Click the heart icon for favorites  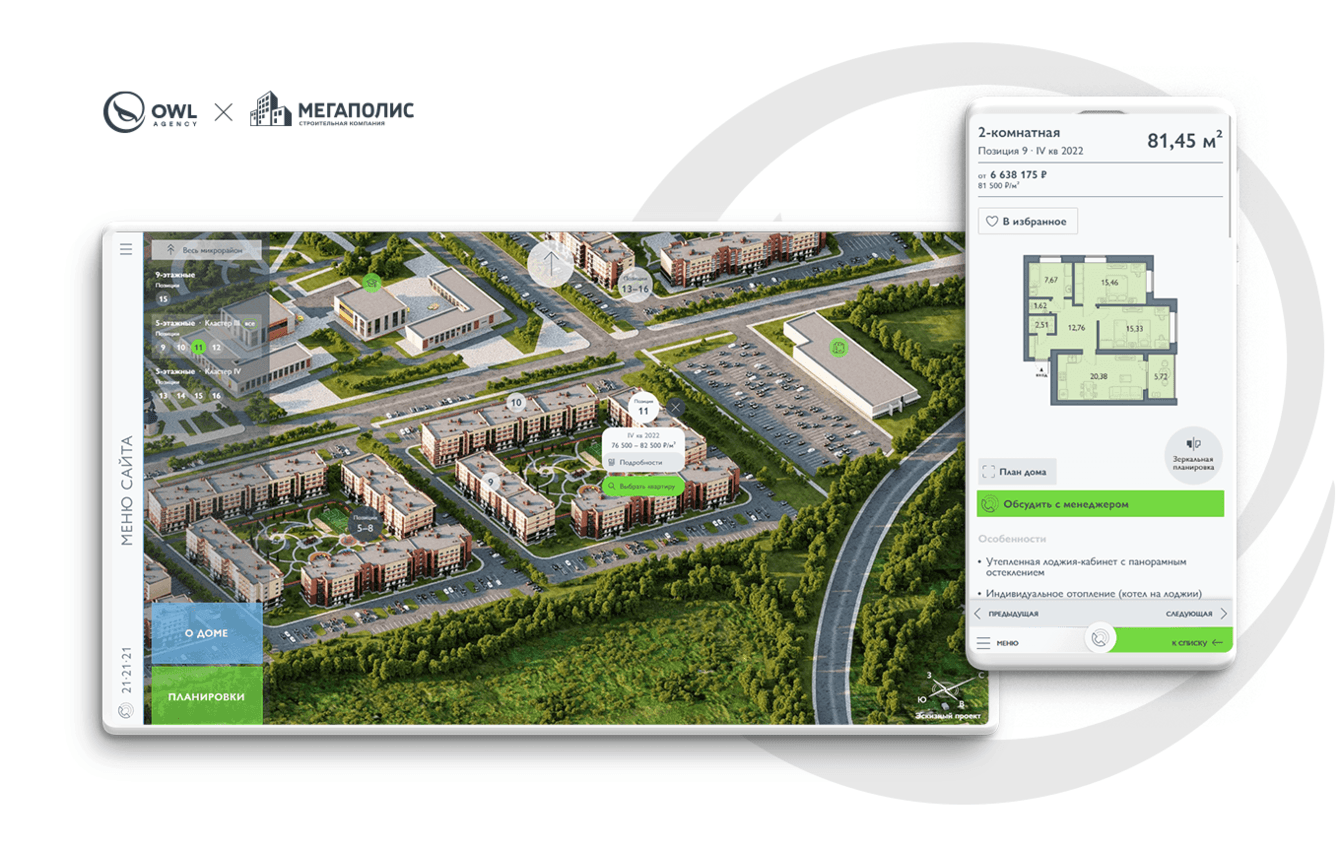click(x=992, y=222)
